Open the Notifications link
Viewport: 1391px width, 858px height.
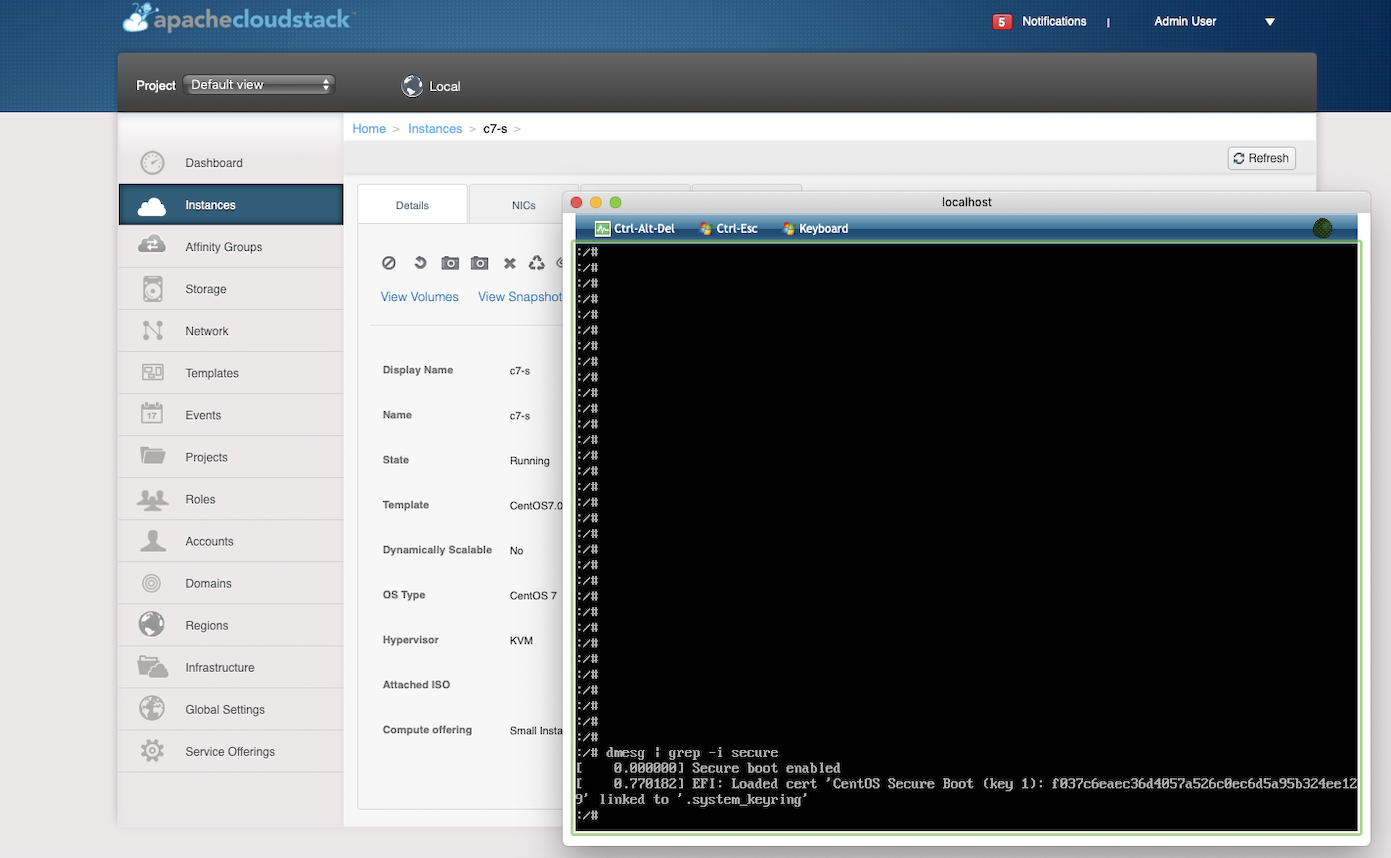tap(1054, 22)
